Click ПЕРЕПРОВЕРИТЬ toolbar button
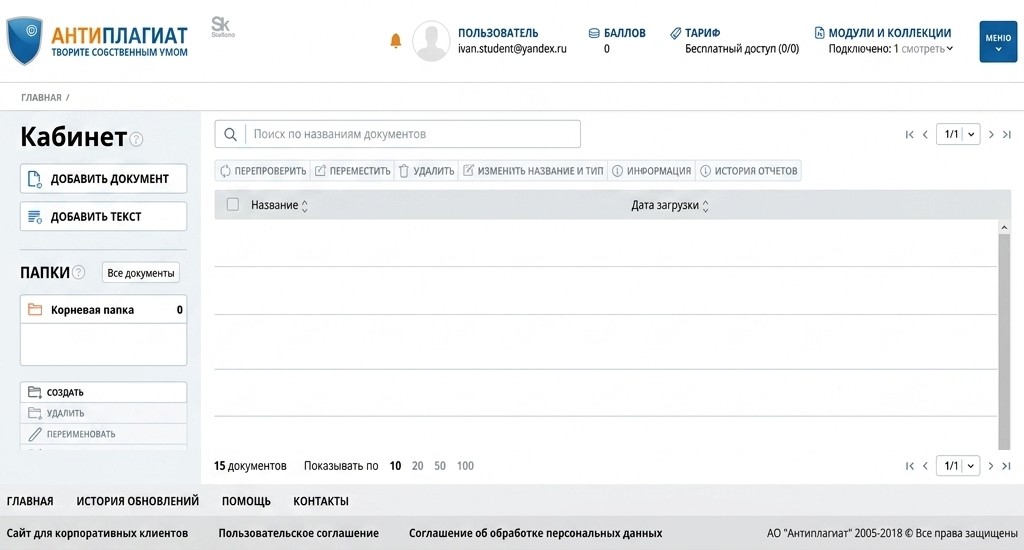 (263, 170)
